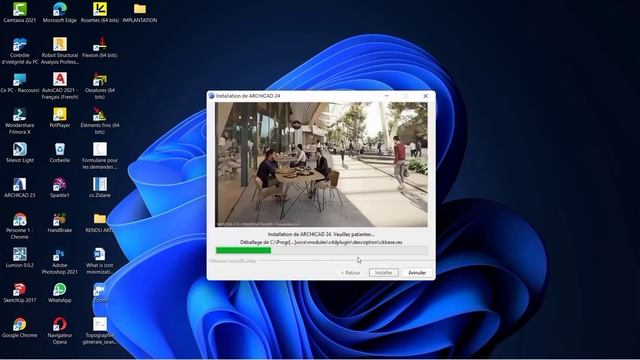Select the RENDU ART folder icon
The image size is (640, 360).
coord(100,223)
